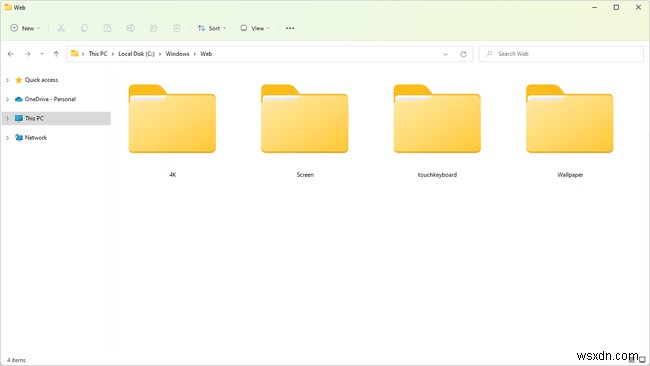Viewport: 650px width, 366px height.
Task: Open the New item dropdown
Action: click(25, 28)
